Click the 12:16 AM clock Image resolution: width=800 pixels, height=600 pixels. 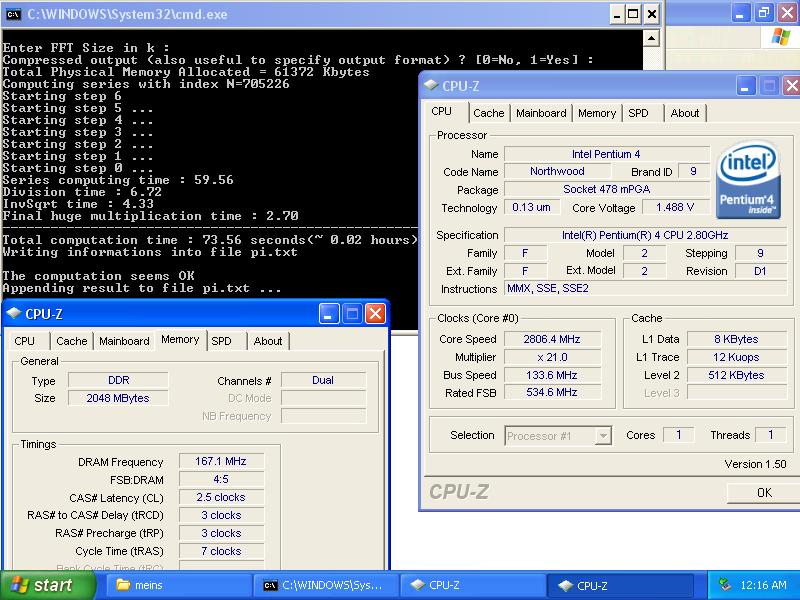[763, 585]
